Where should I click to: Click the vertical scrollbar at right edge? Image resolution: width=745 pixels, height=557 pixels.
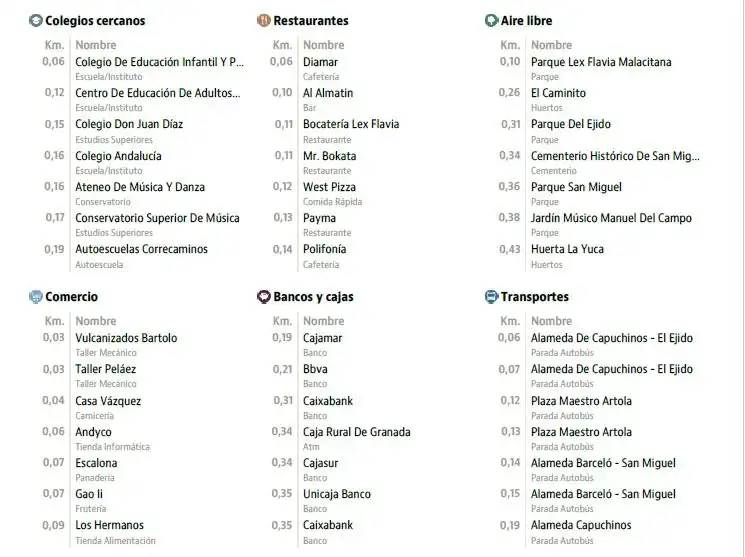pyautogui.click(x=742, y=278)
